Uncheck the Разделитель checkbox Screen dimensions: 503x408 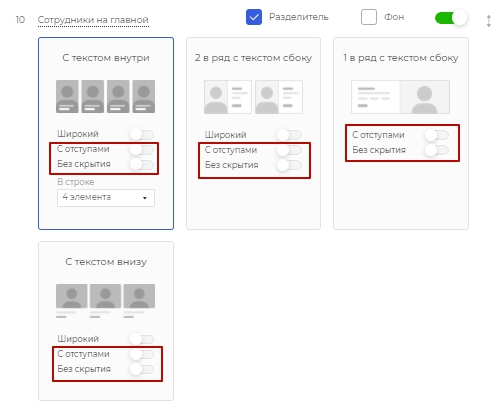[x=254, y=17]
